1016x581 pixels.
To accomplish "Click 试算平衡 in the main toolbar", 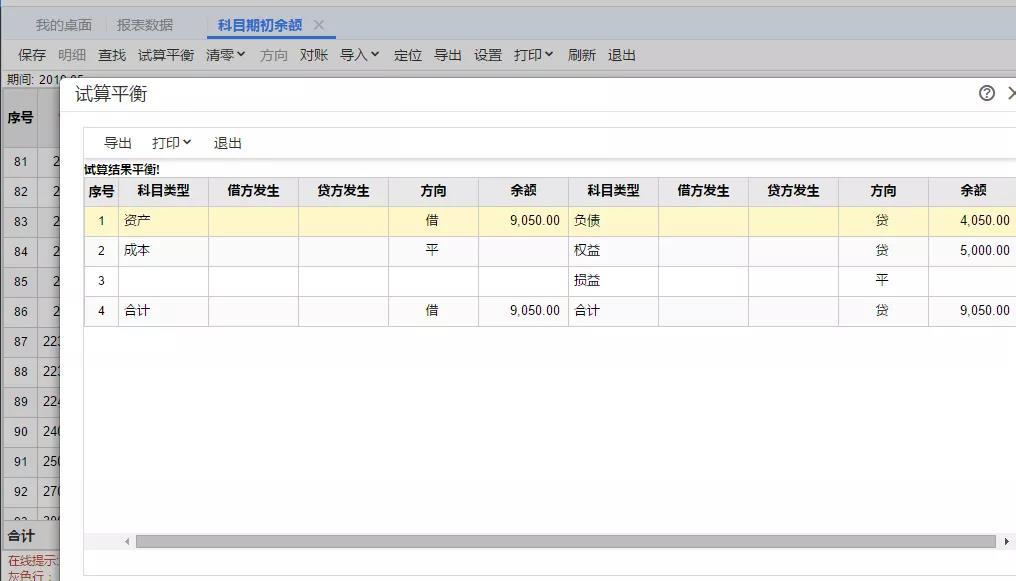I will click(166, 55).
